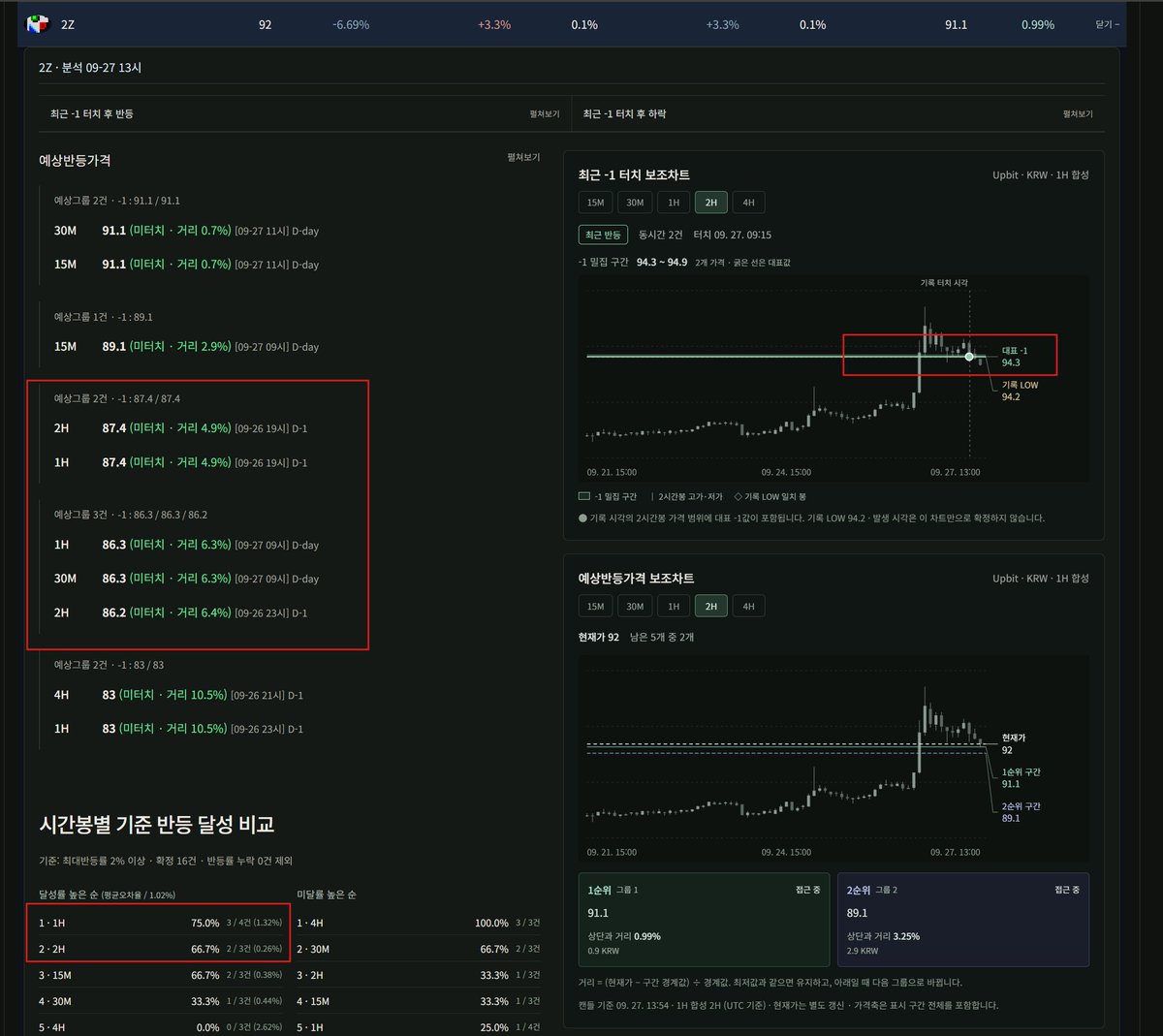Select the 15M 91.1 expected rebound row
1163x1036 pixels.
pyautogui.click(x=186, y=265)
